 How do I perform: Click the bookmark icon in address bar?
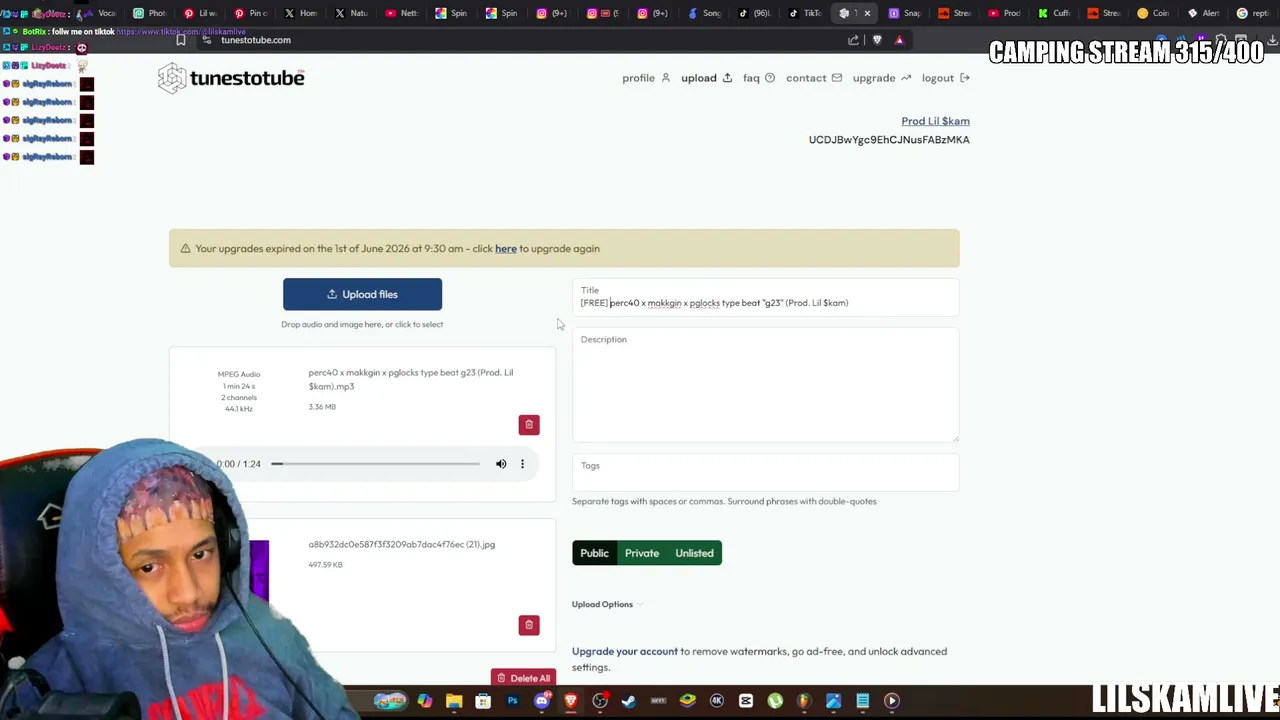coord(181,40)
